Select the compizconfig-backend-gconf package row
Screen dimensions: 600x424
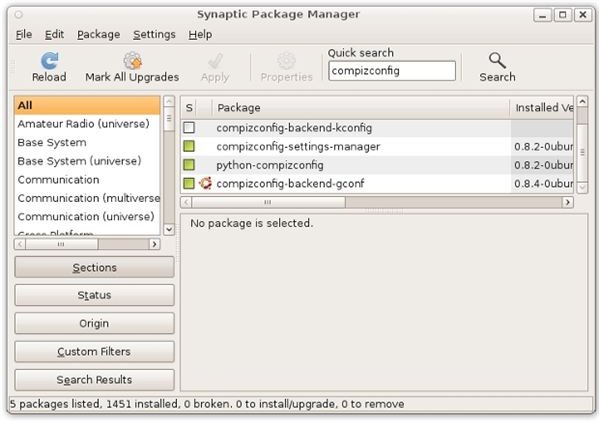coord(377,184)
